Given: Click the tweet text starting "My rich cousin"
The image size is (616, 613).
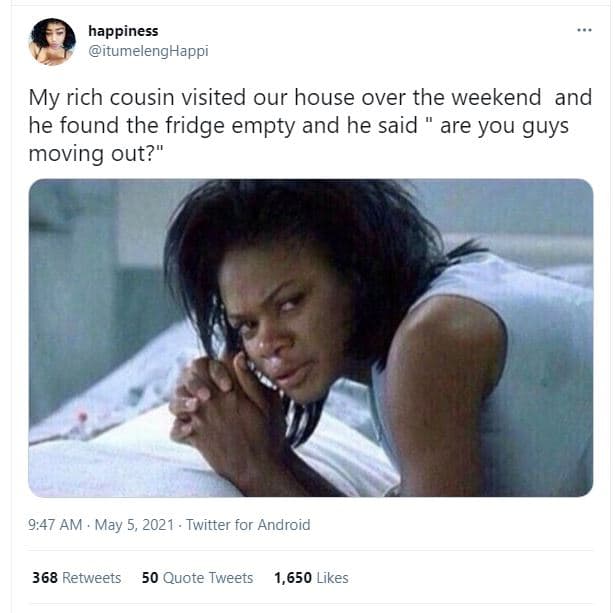Looking at the screenshot, I should 310,125.
